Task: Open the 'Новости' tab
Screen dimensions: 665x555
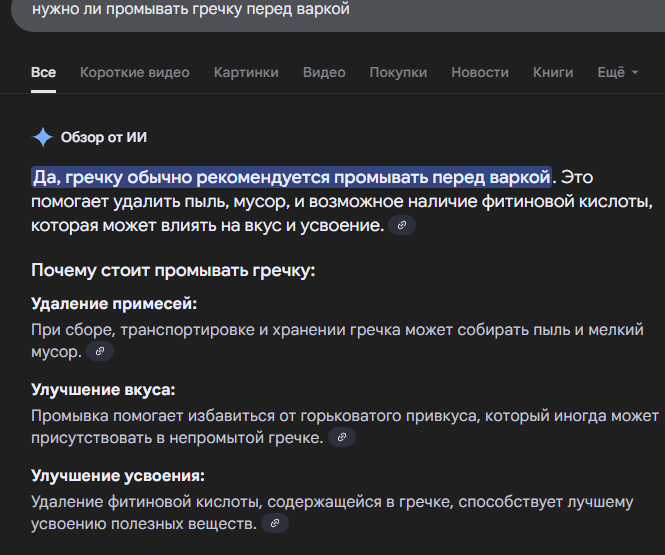Action: (480, 73)
